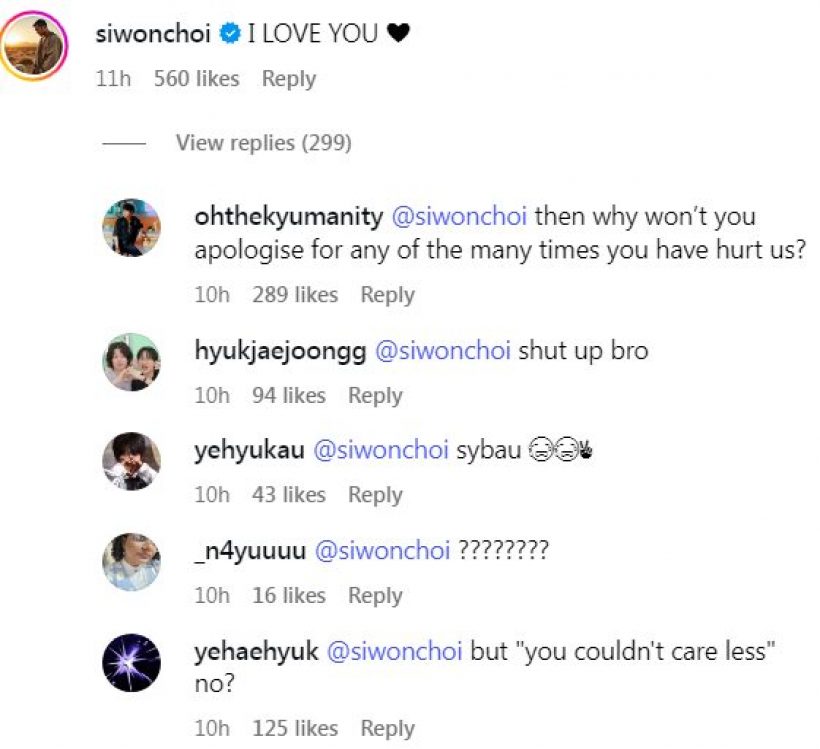This screenshot has width=820, height=749.
Task: Reply to _n4yuuuu's question marks comment
Action: 375,595
